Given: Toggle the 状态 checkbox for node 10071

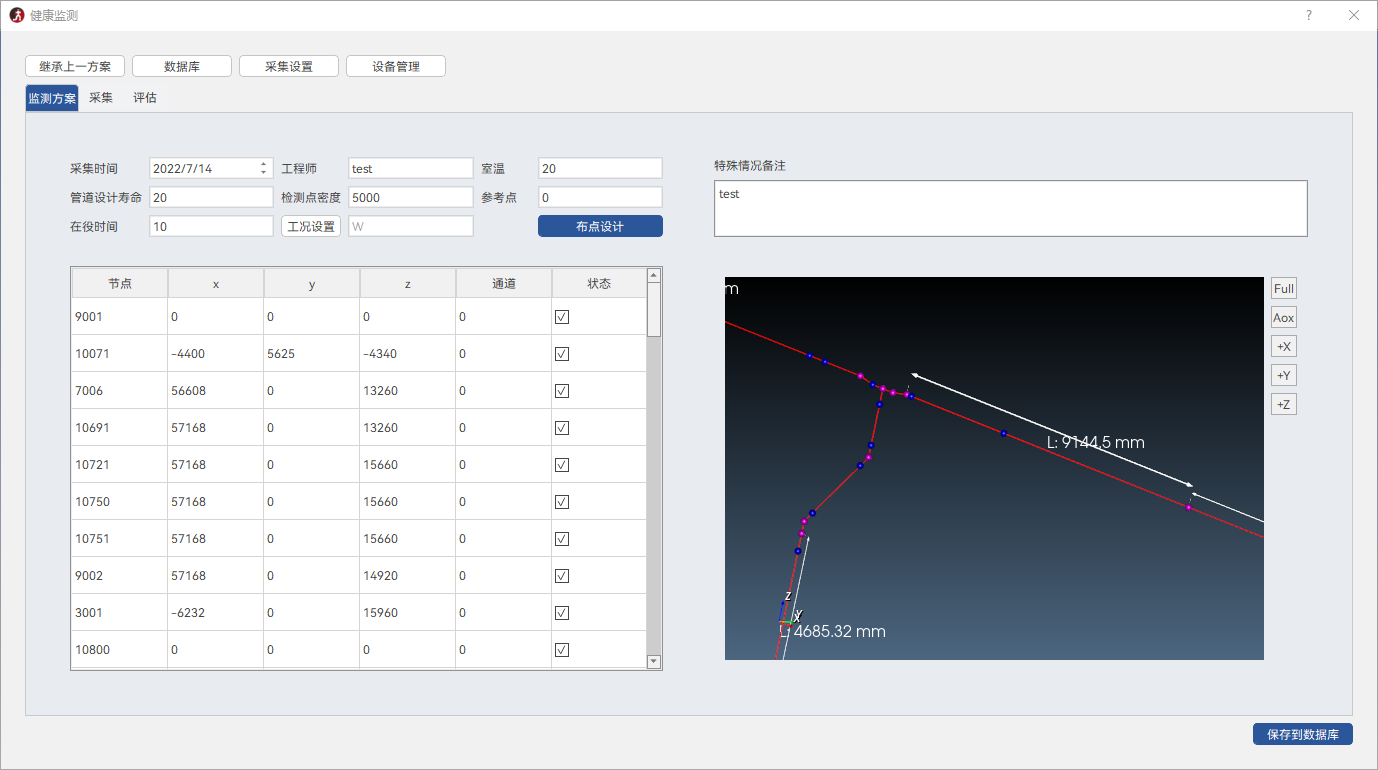Looking at the screenshot, I should 562,353.
